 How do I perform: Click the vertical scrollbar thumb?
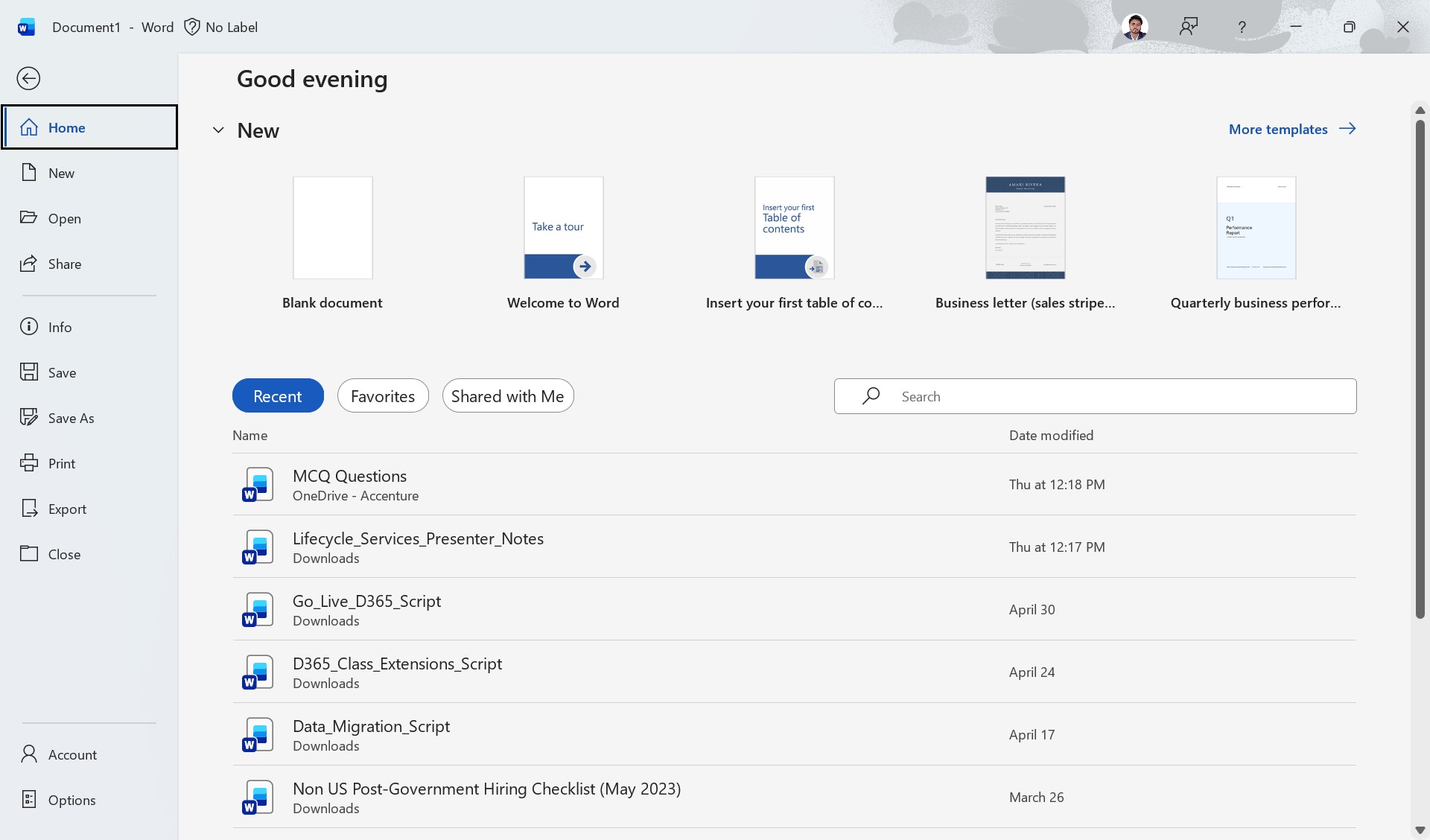coord(1420,369)
